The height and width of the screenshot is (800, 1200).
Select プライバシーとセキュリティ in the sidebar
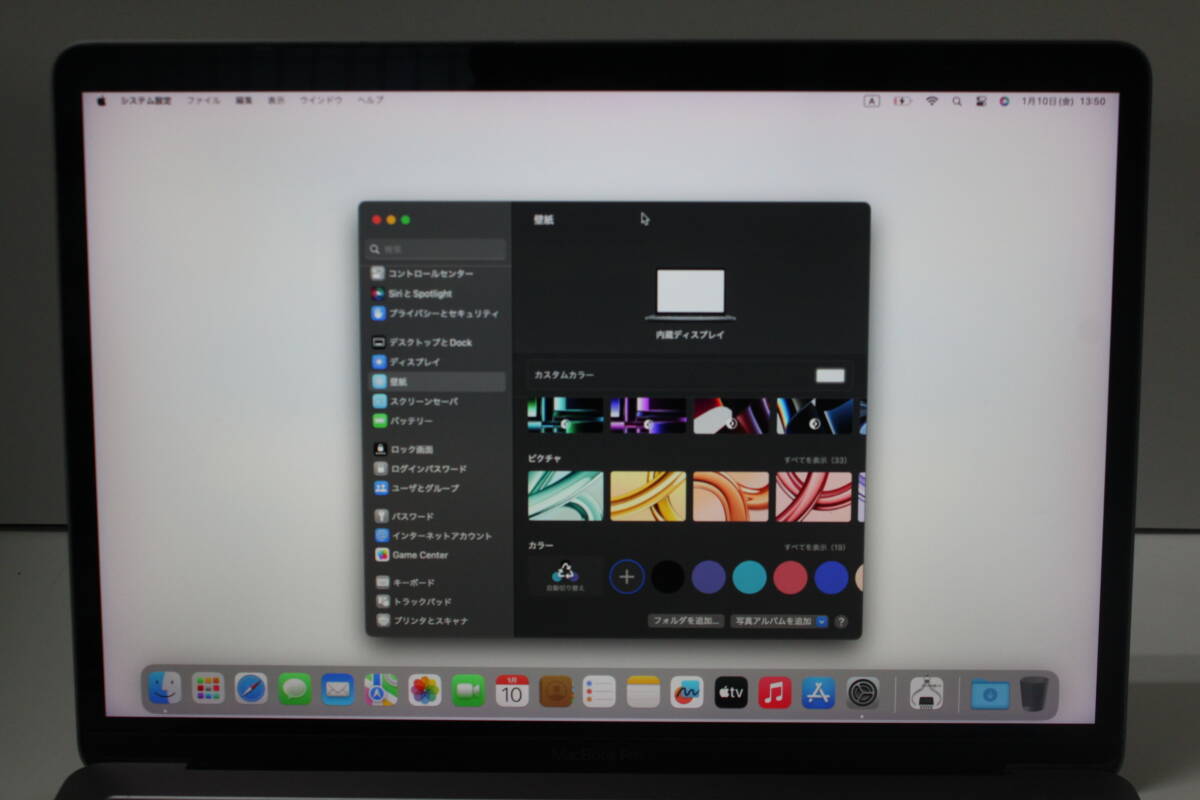[437, 313]
